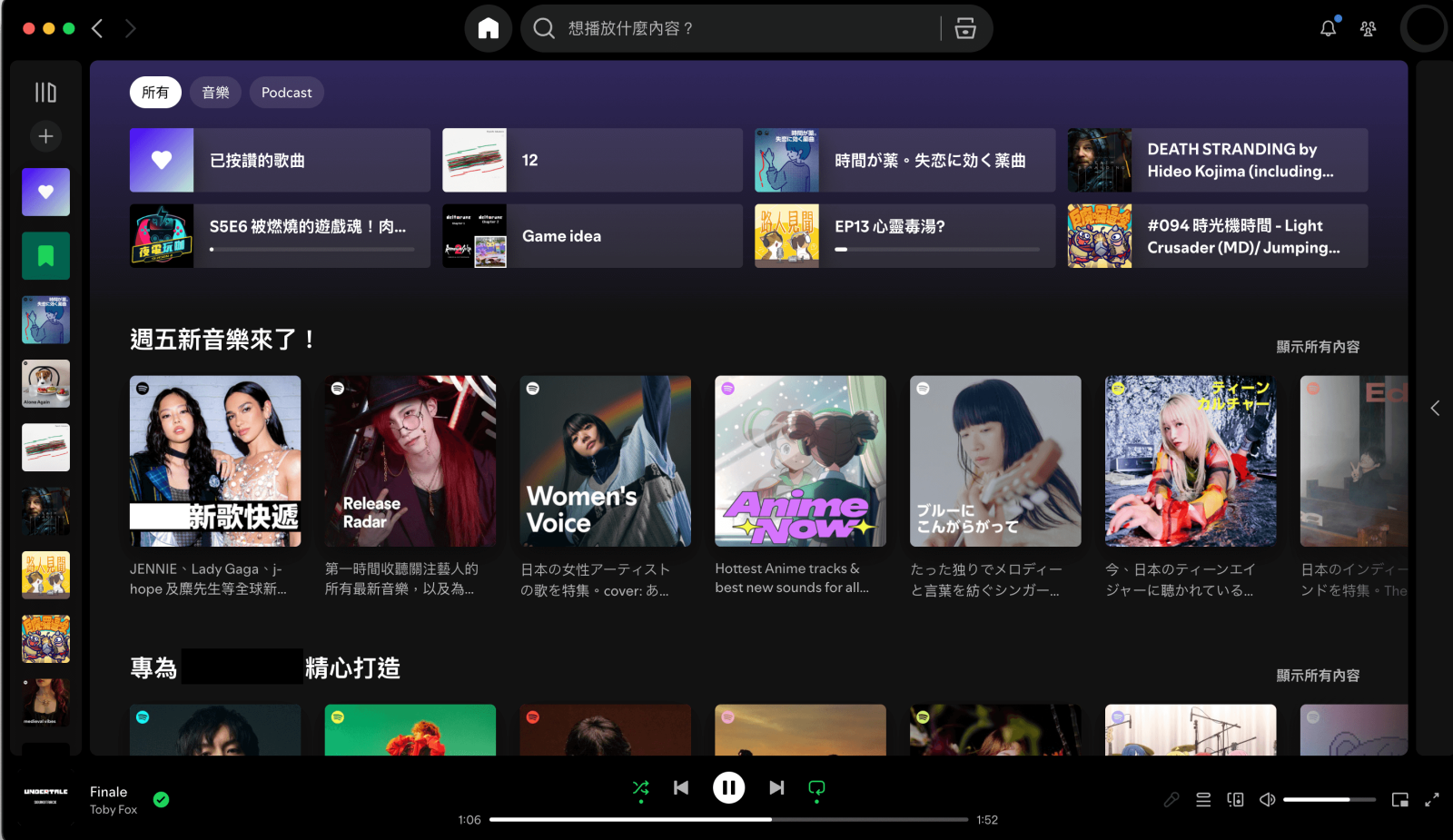
Task: Open 新歌快遞 playlist cover
Action: click(x=215, y=461)
